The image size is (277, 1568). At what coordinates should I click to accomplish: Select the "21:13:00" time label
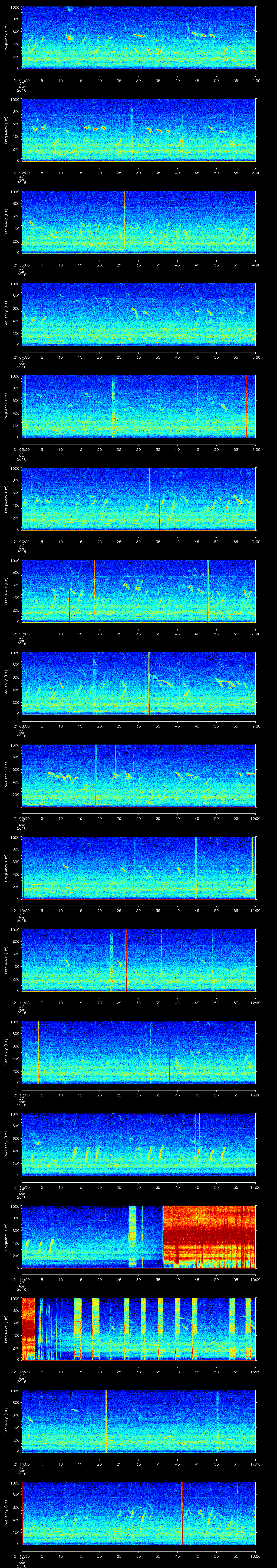pos(21,1187)
